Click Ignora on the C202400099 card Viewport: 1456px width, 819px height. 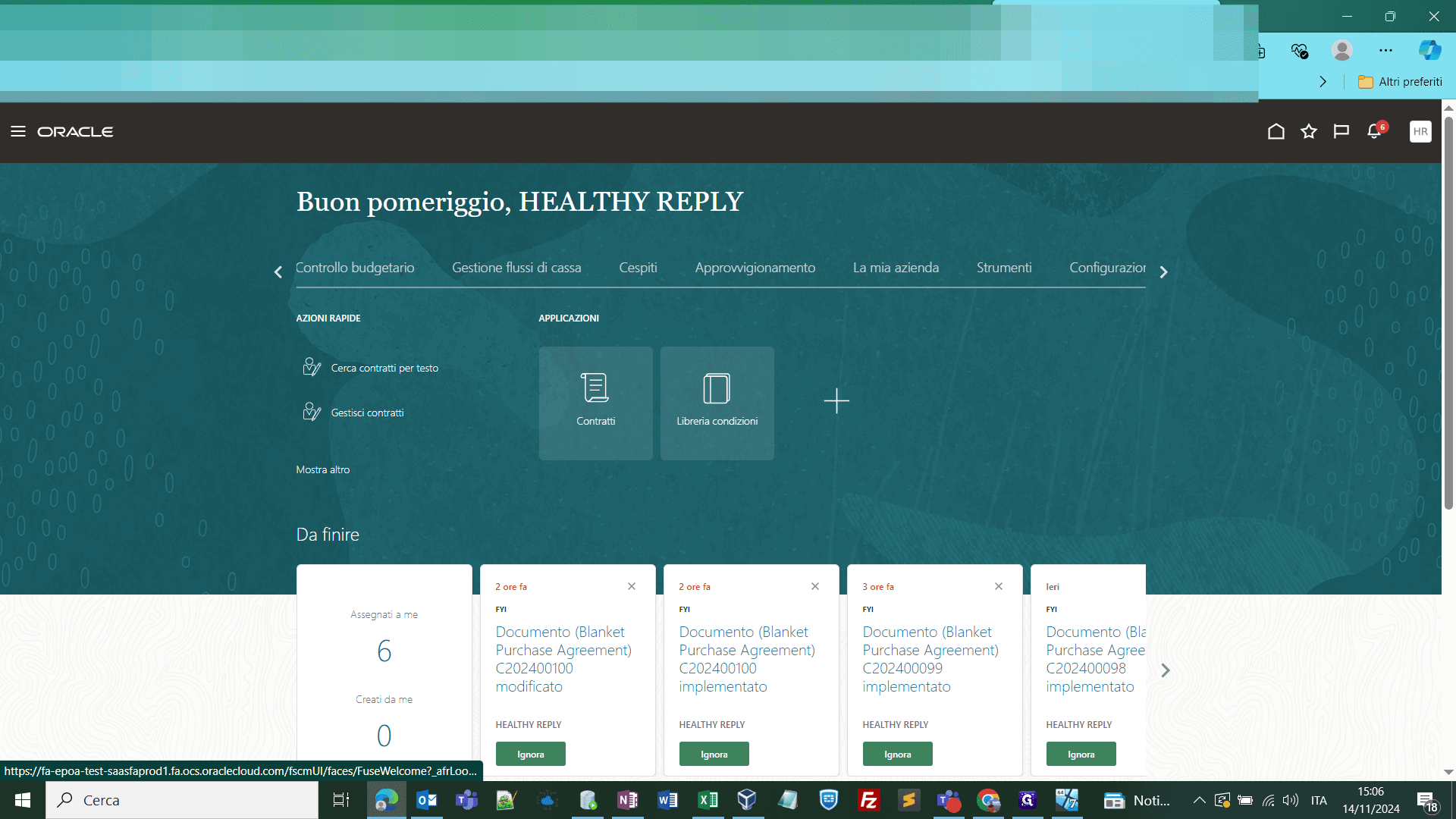point(898,754)
